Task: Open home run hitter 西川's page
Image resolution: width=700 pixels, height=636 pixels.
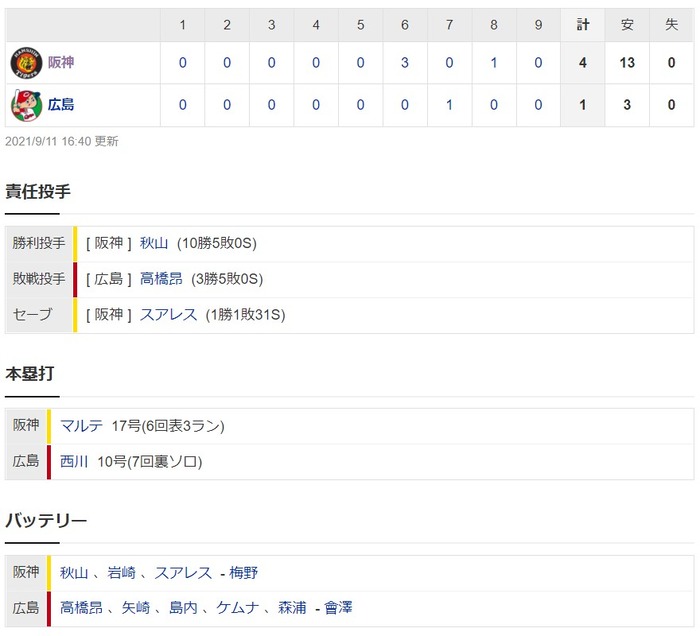Action: (74, 461)
